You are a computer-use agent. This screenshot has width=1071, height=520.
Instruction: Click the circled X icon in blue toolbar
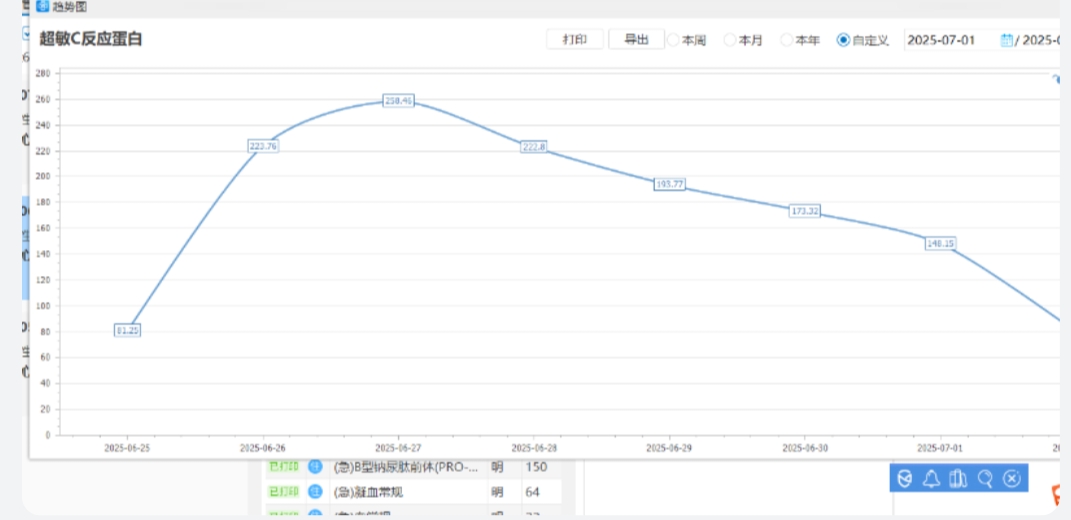(1011, 479)
